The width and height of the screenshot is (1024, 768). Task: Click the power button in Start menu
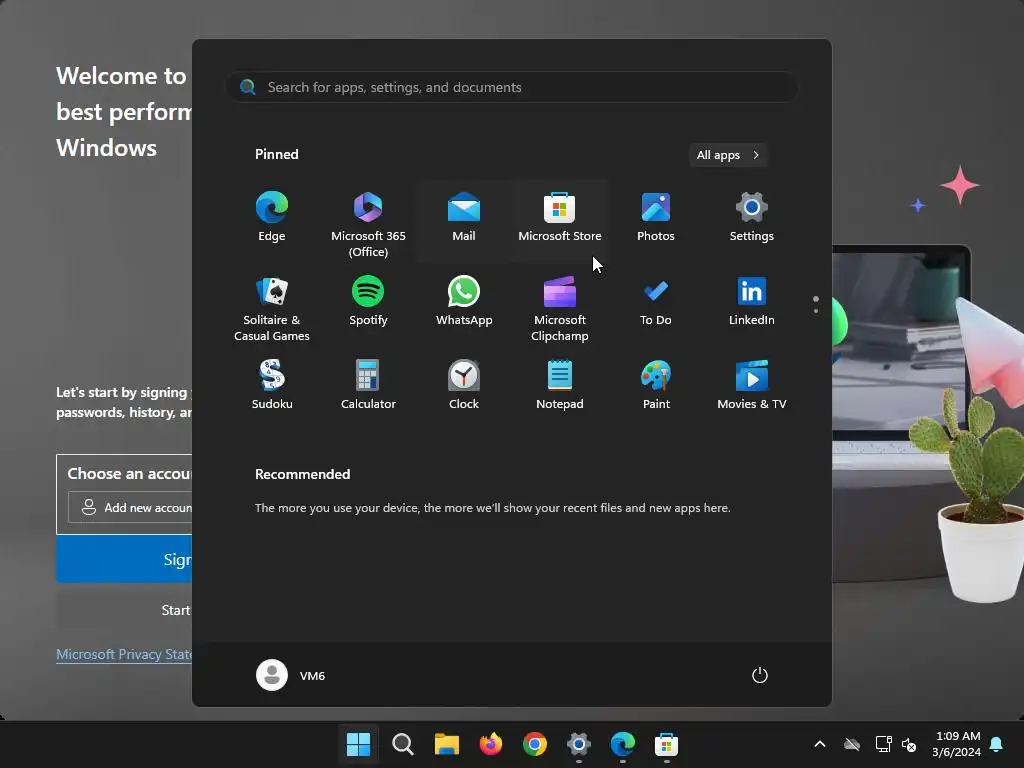tap(760, 675)
